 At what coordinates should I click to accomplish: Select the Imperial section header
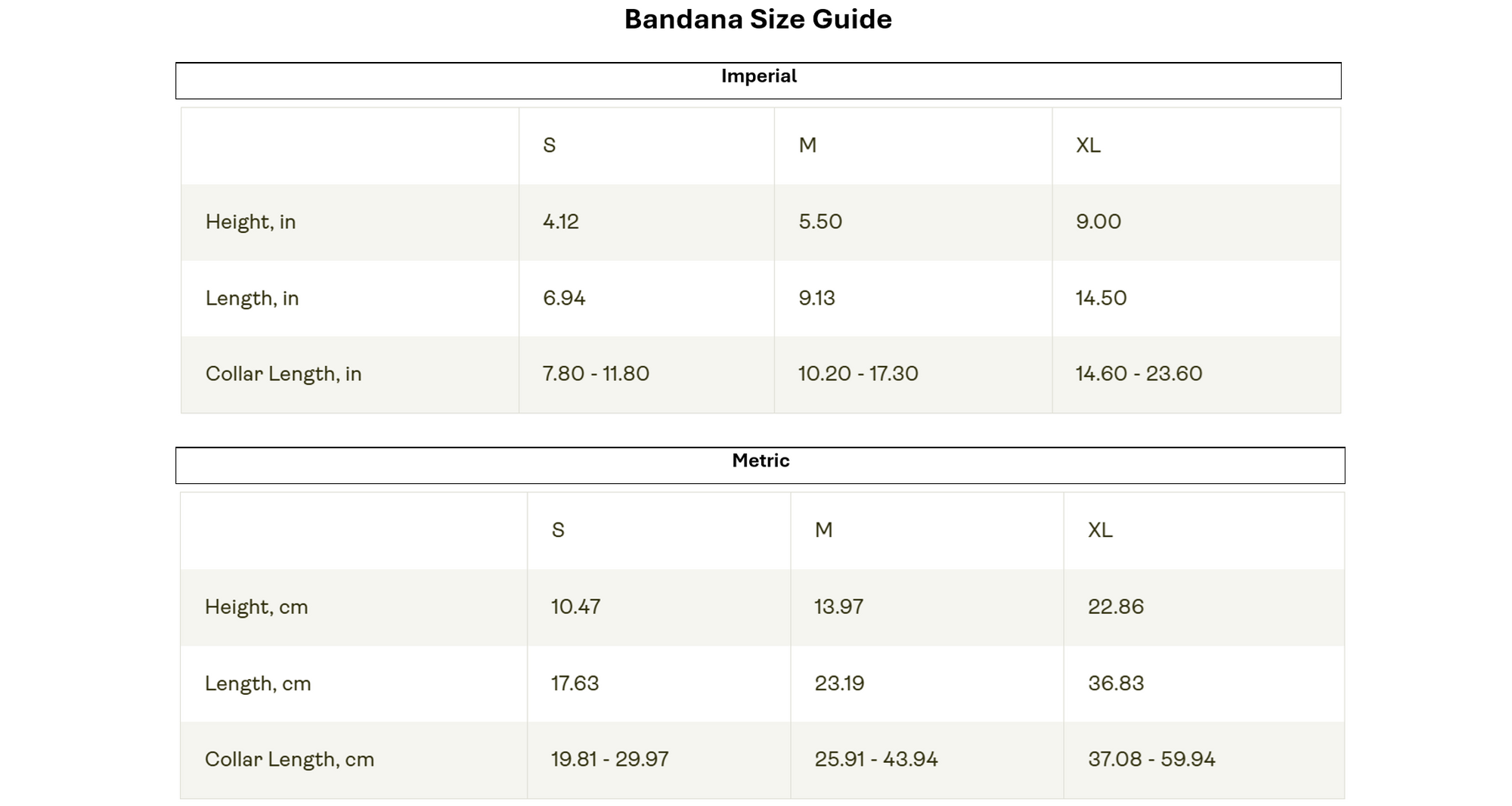(x=758, y=76)
